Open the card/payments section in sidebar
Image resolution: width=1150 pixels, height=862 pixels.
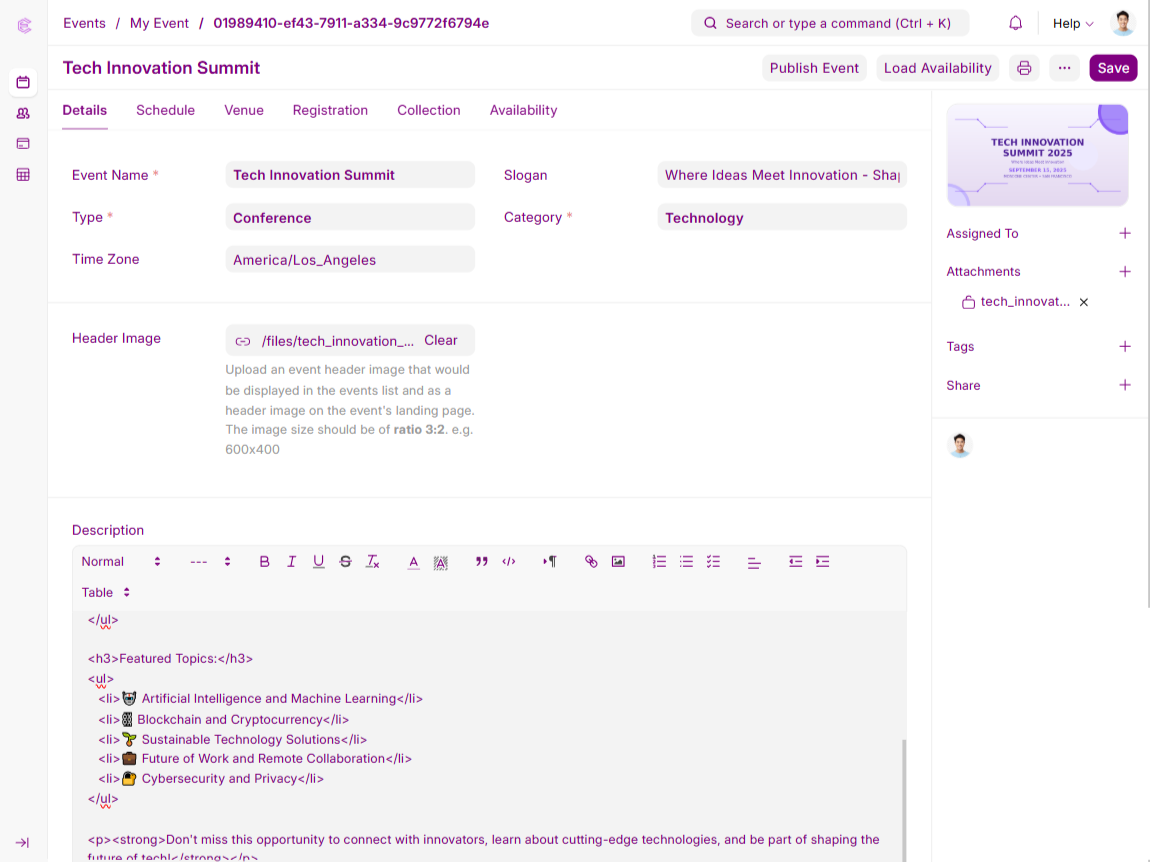point(22,143)
